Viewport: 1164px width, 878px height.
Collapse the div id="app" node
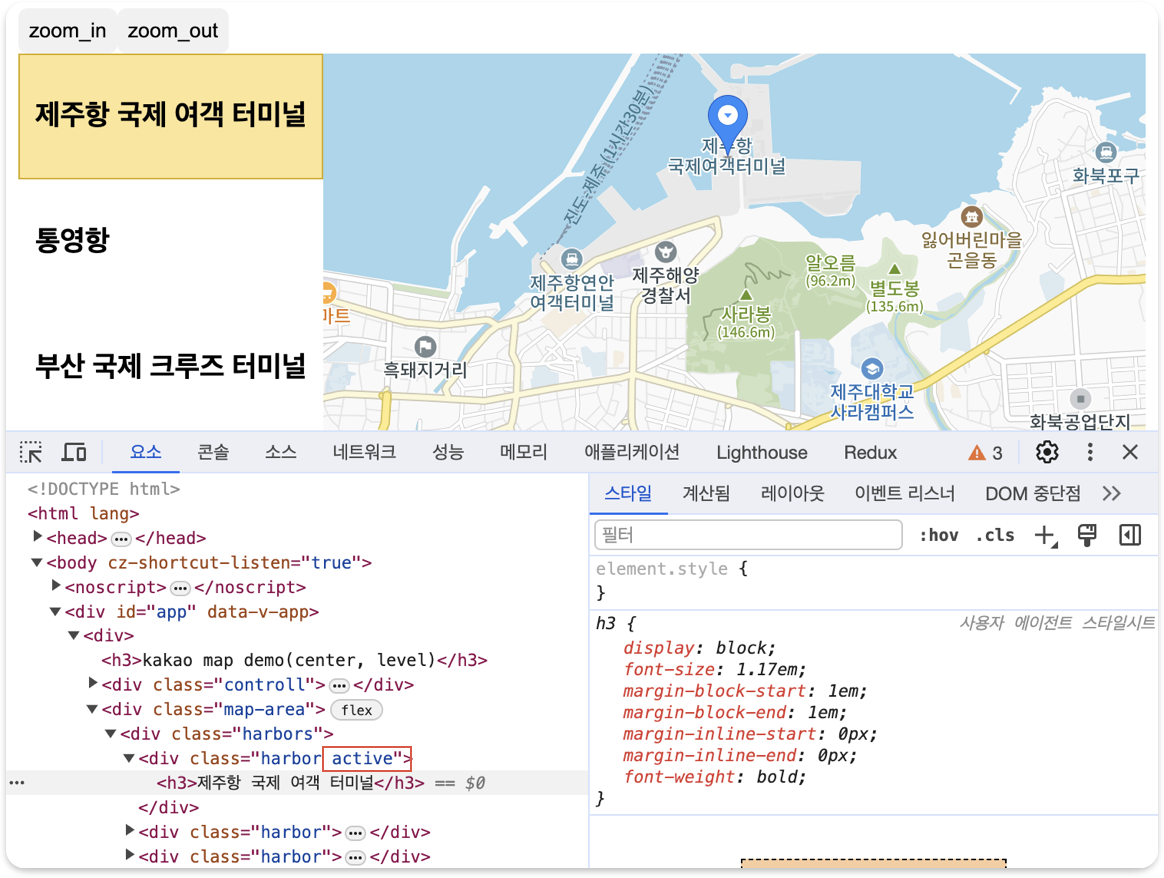55,612
